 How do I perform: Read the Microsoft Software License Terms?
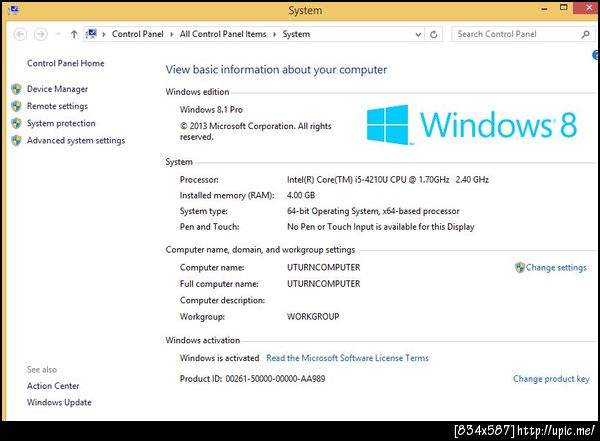pos(347,358)
